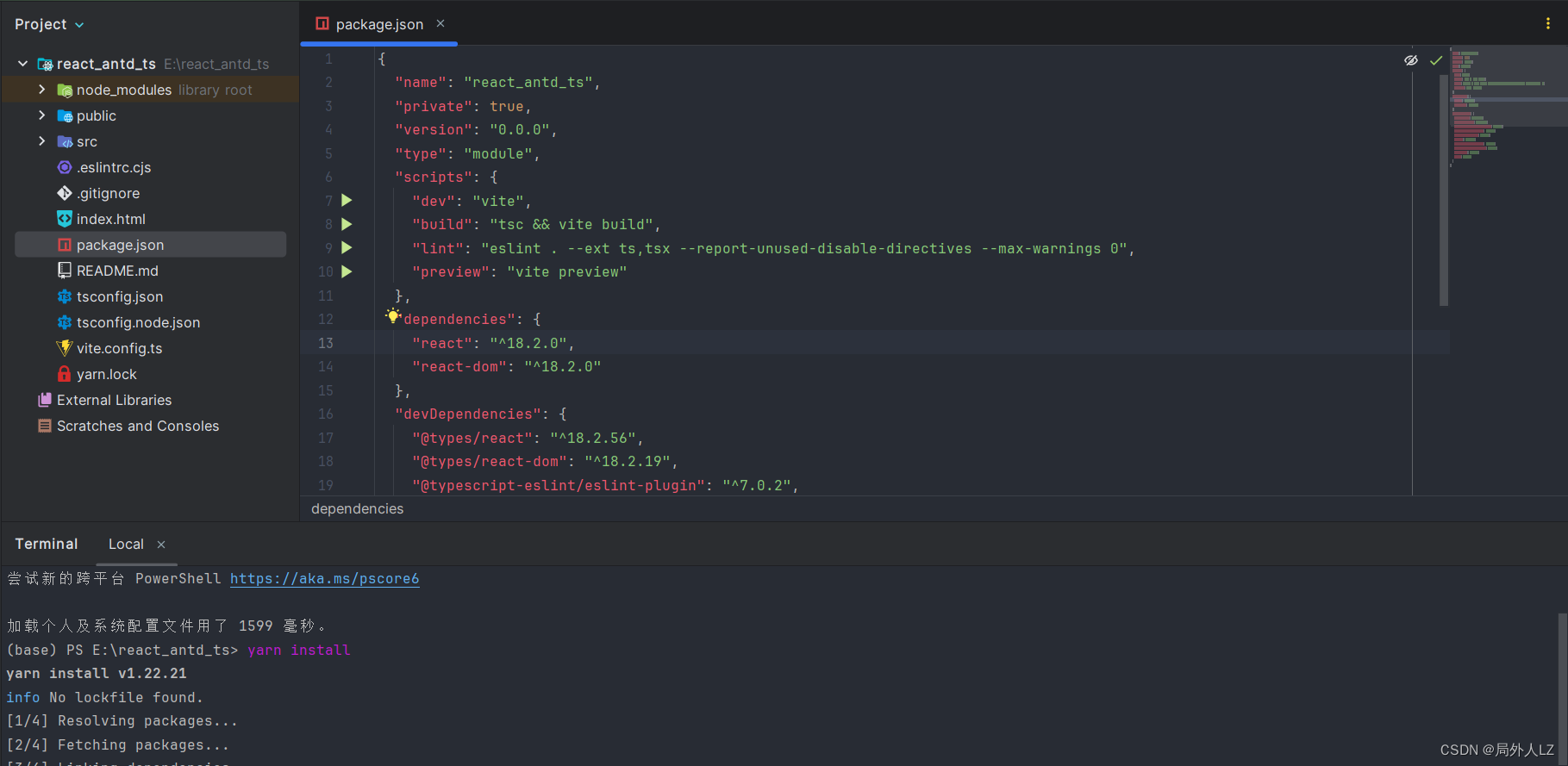Expand the node_modules folder
Viewport: 1568px width, 766px height.
click(x=41, y=90)
